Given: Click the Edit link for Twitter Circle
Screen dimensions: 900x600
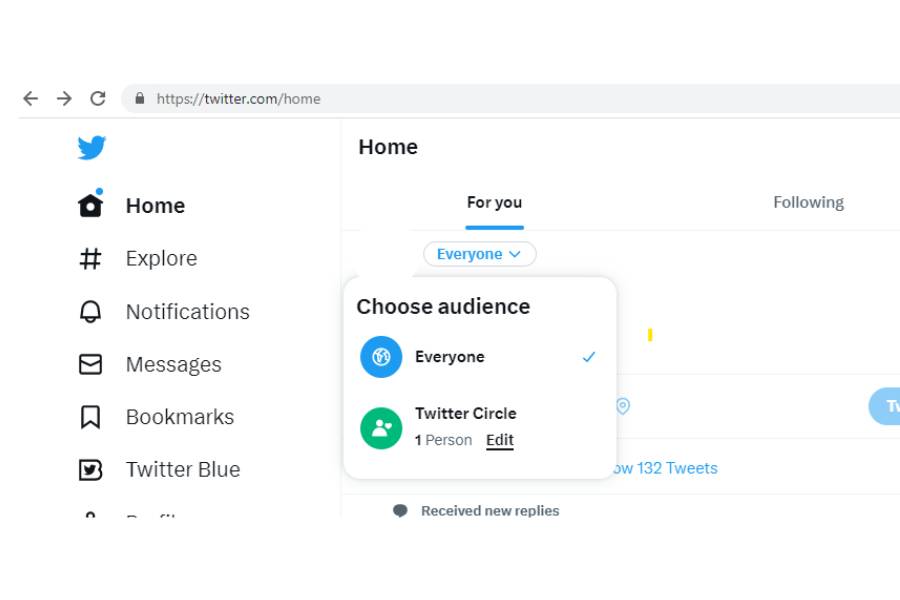Looking at the screenshot, I should (x=499, y=440).
